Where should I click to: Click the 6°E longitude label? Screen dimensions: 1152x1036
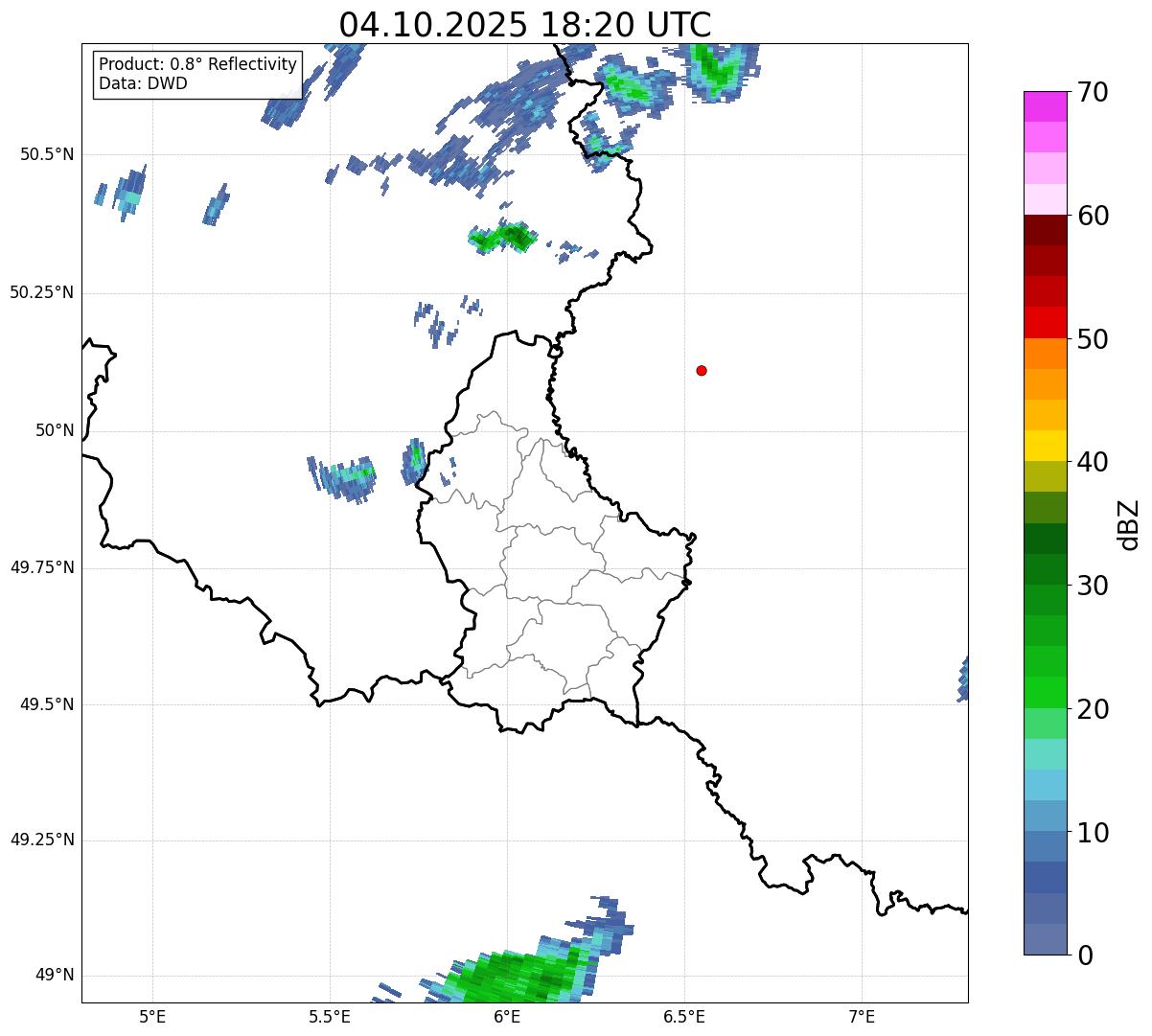coord(507,1017)
